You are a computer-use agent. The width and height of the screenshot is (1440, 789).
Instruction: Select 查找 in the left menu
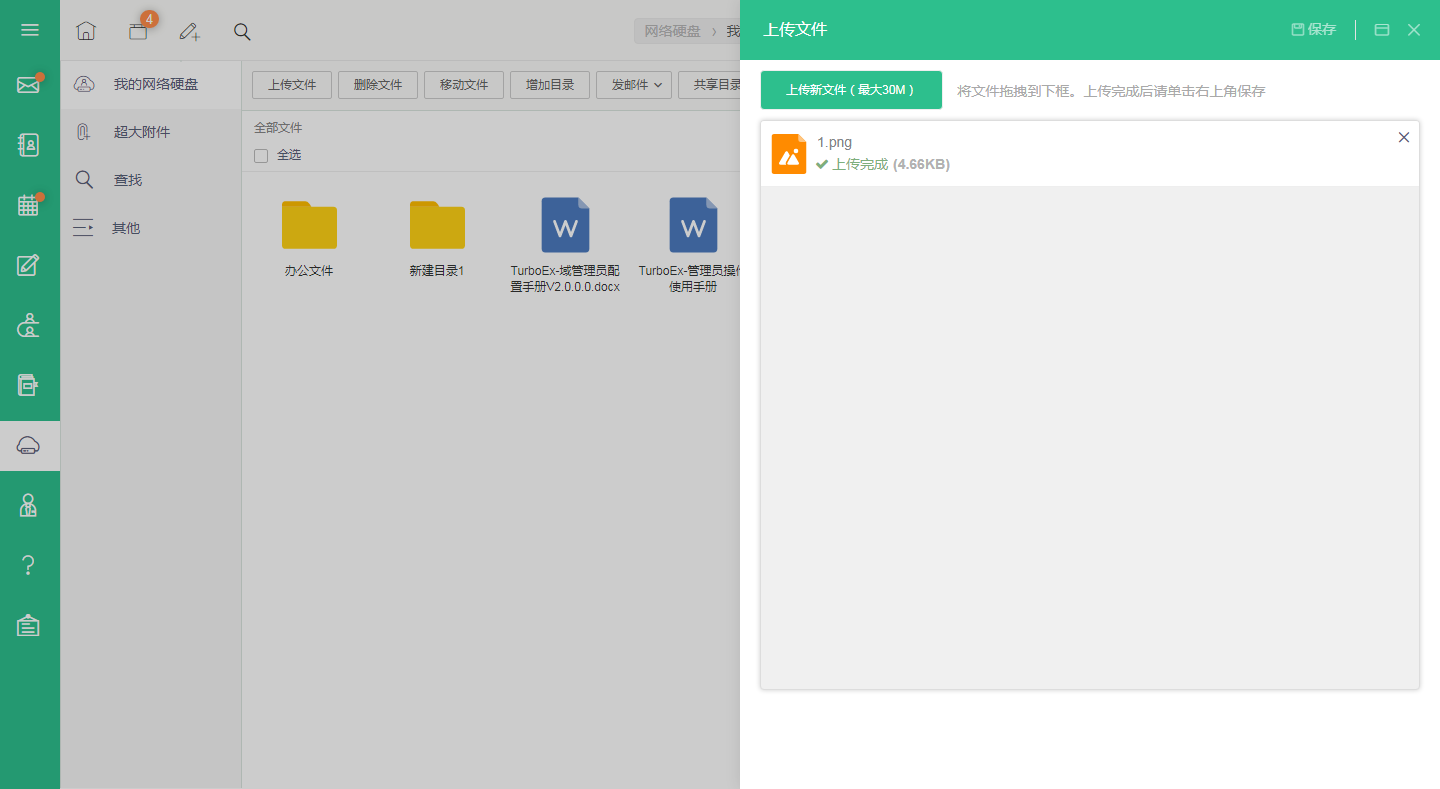point(151,180)
